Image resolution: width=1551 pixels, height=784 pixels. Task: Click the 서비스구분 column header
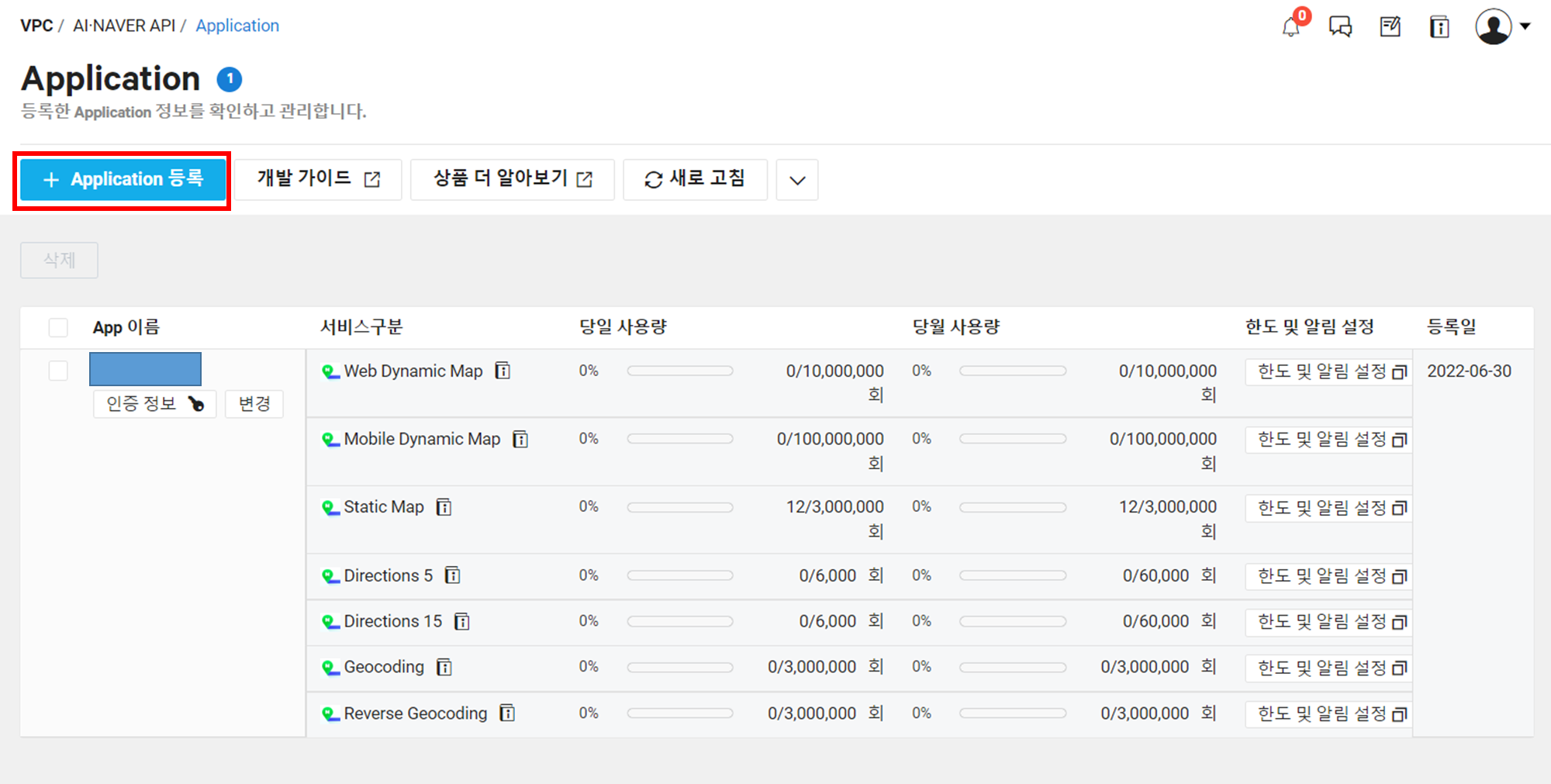click(x=362, y=327)
